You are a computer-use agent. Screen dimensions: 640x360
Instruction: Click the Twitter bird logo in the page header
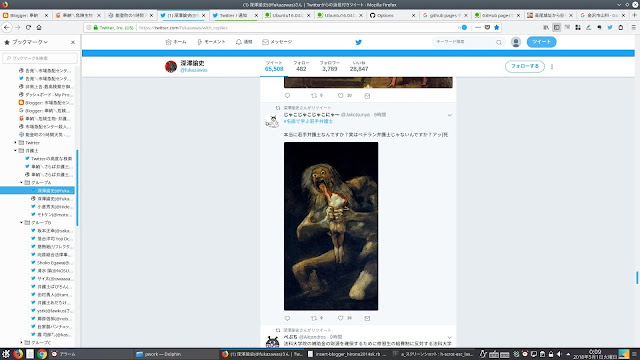point(358,42)
